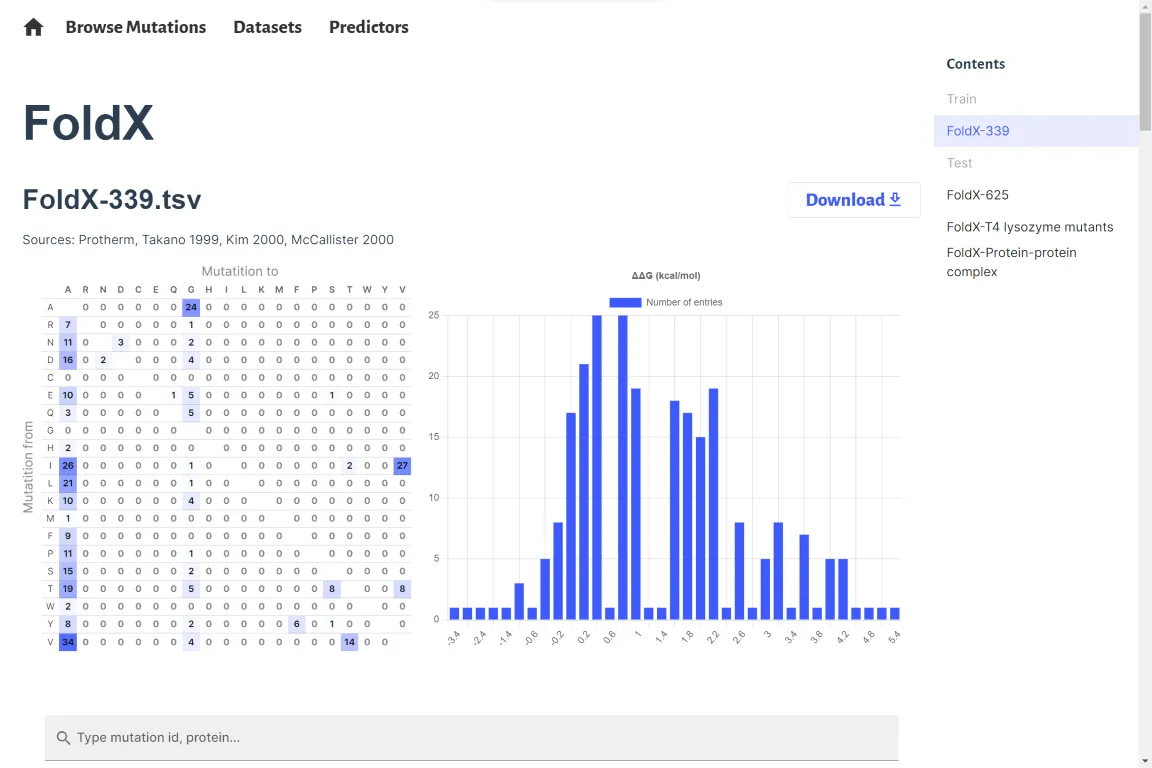Click the Mutatition to axis label
The height and width of the screenshot is (768, 1152).
tap(240, 271)
